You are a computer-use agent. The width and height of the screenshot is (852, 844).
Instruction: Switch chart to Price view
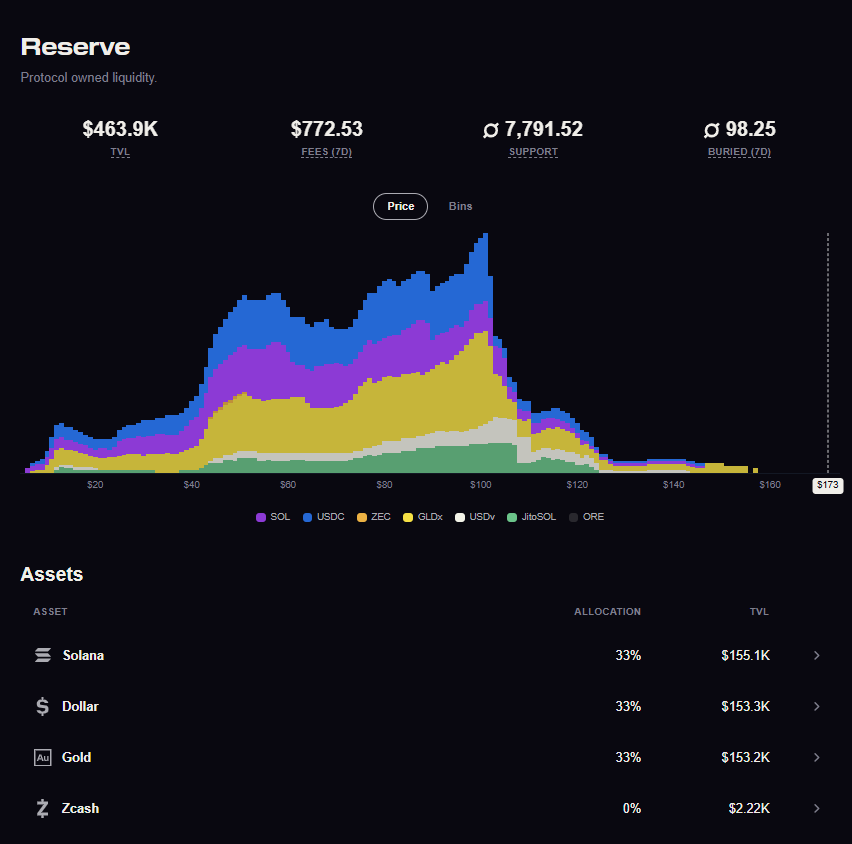[400, 207]
